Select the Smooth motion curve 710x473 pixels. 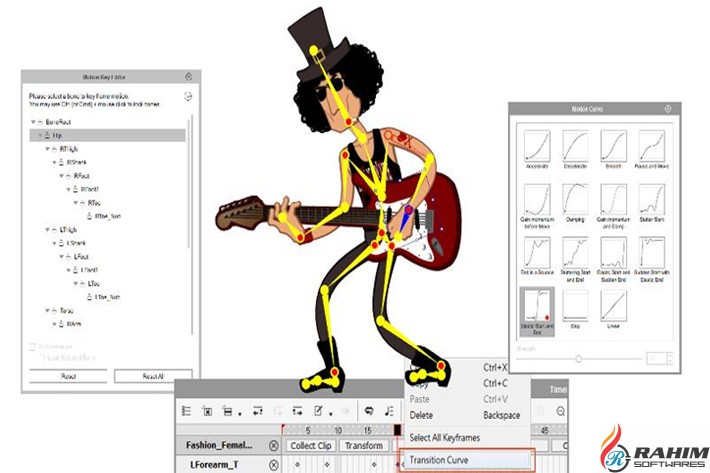pyautogui.click(x=614, y=149)
